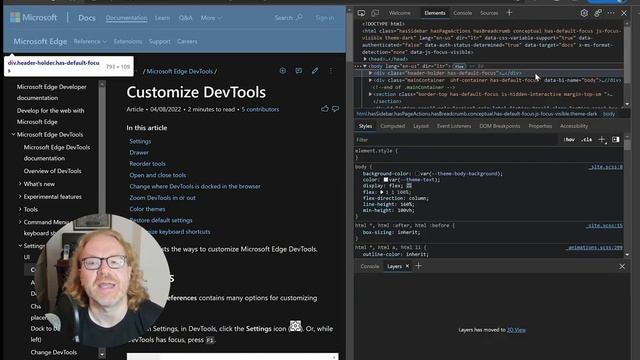
Task: Expand the What's new sidebar item
Action: click(x=20, y=184)
